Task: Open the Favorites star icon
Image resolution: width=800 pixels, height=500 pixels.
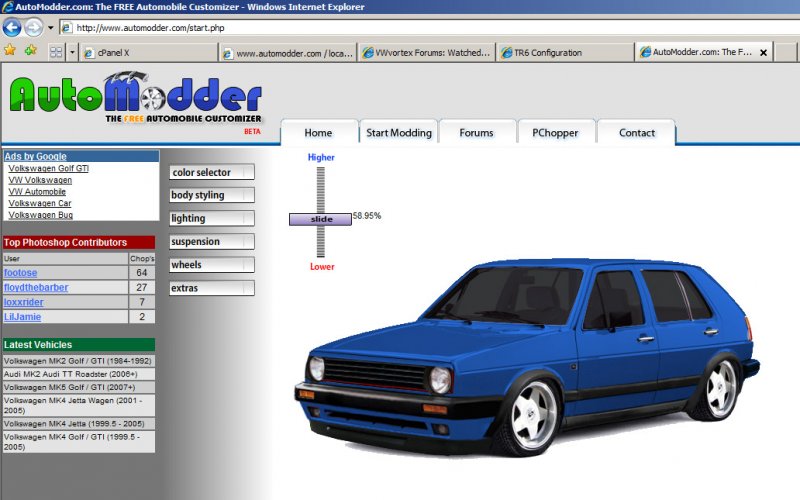Action: pyautogui.click(x=10, y=50)
